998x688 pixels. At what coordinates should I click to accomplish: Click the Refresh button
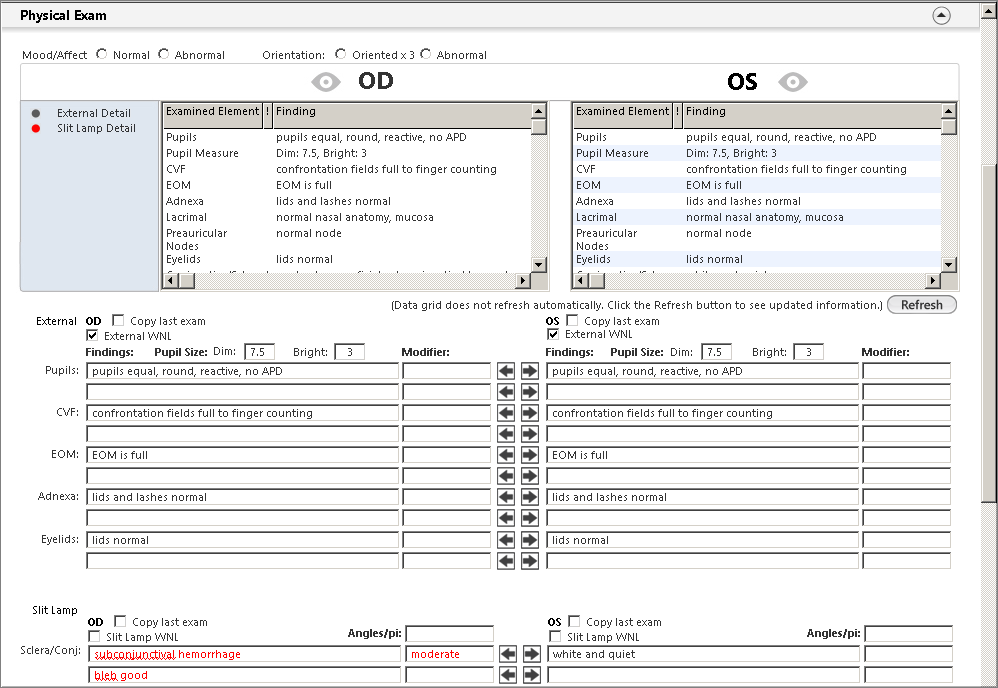pyautogui.click(x=922, y=305)
